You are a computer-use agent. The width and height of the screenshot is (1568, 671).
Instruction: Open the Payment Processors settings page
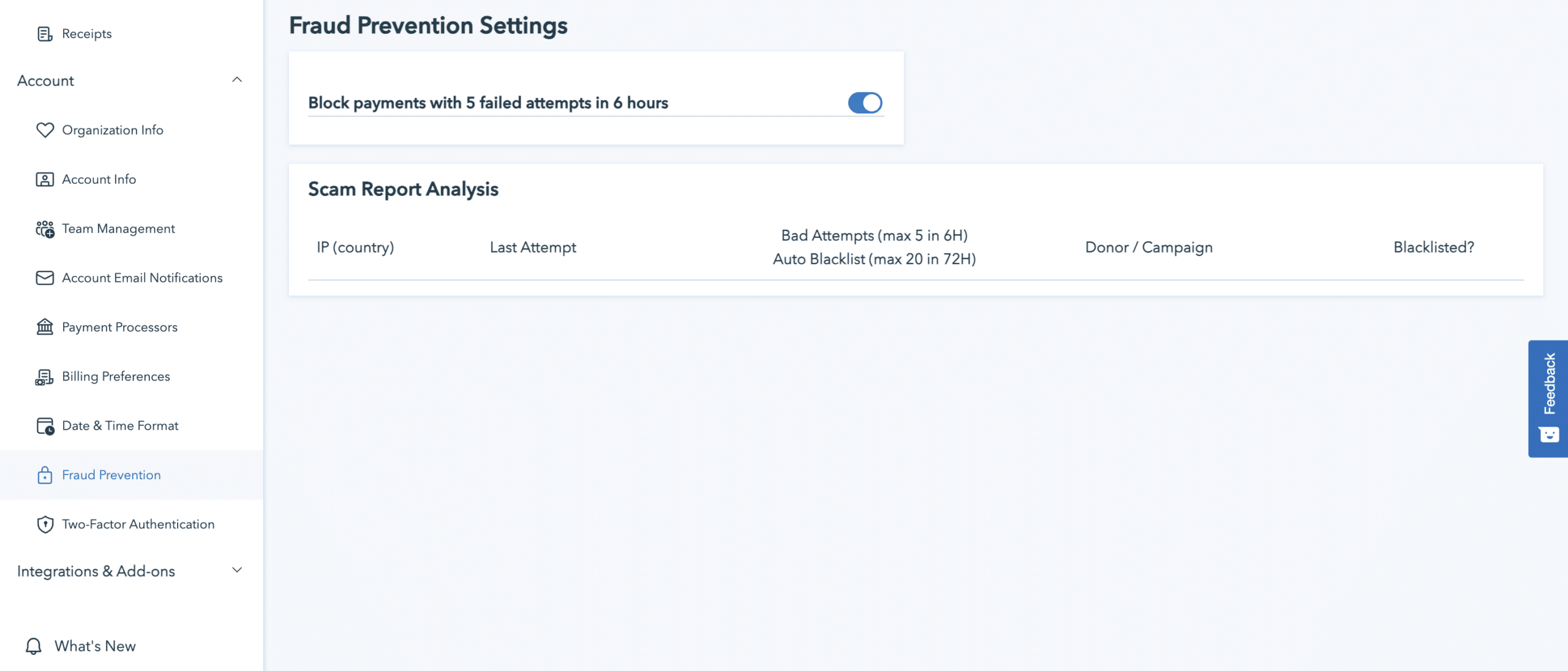[x=119, y=327]
